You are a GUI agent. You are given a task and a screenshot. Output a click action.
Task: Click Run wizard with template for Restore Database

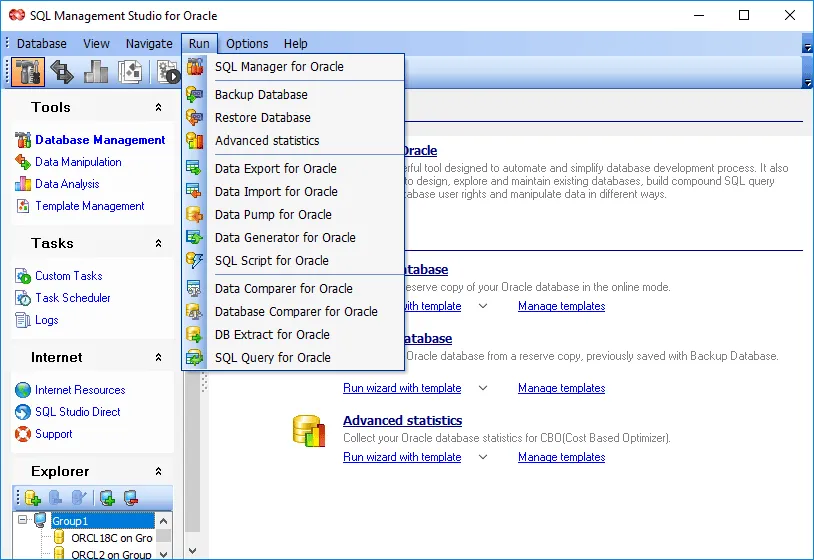pos(402,388)
